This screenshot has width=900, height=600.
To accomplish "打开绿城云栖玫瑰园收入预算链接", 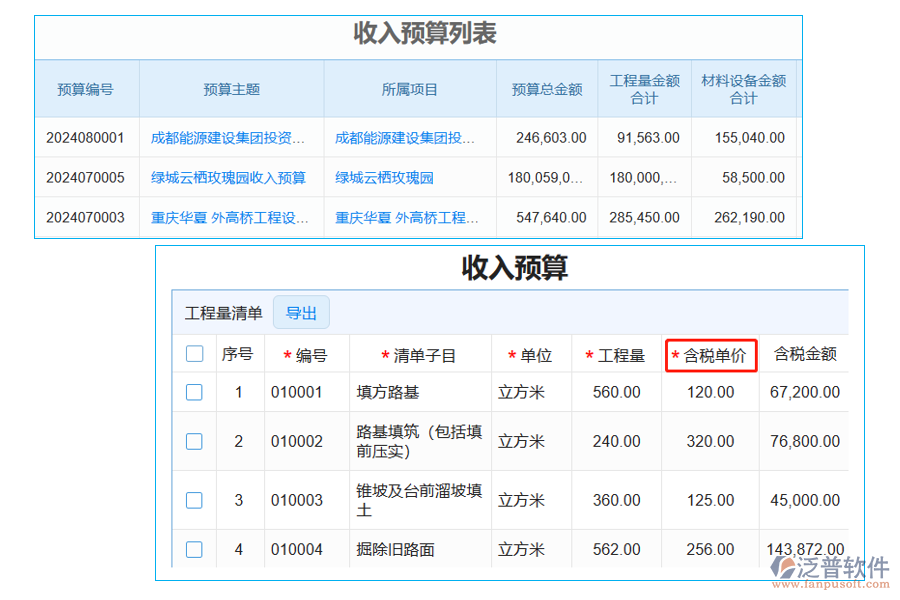I will (231, 177).
